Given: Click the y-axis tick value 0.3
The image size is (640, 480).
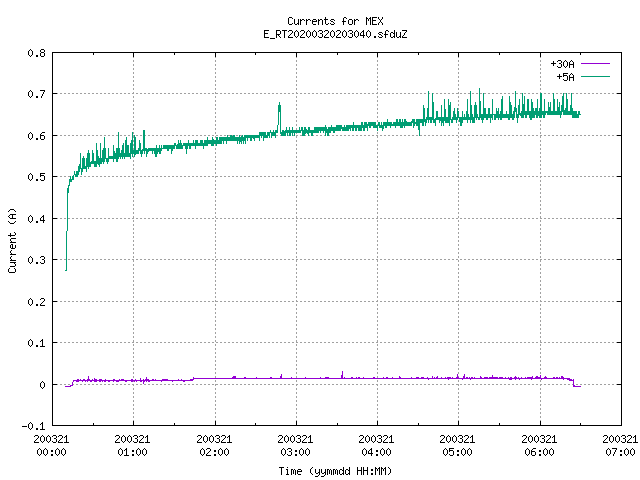Looking at the screenshot, I should click(x=36, y=260).
